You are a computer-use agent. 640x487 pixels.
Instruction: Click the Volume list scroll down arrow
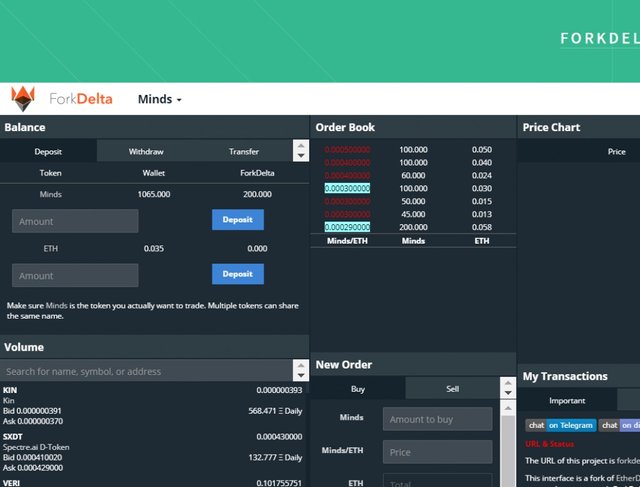pyautogui.click(x=301, y=376)
